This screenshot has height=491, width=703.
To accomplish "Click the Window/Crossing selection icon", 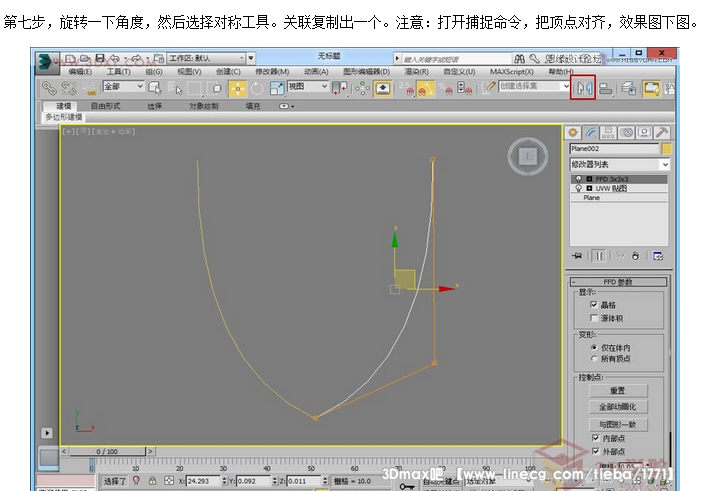I will [x=216, y=88].
